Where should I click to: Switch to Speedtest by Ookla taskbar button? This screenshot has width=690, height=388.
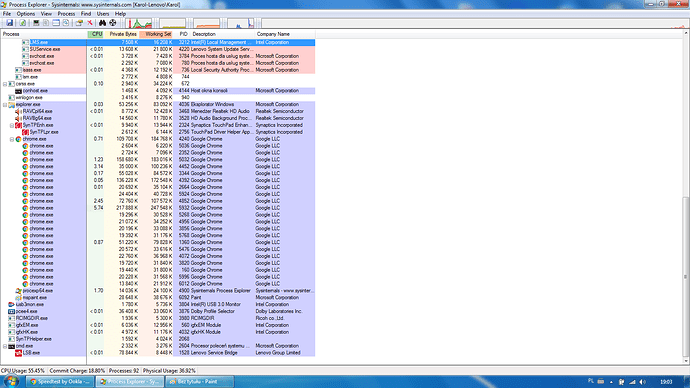60,381
